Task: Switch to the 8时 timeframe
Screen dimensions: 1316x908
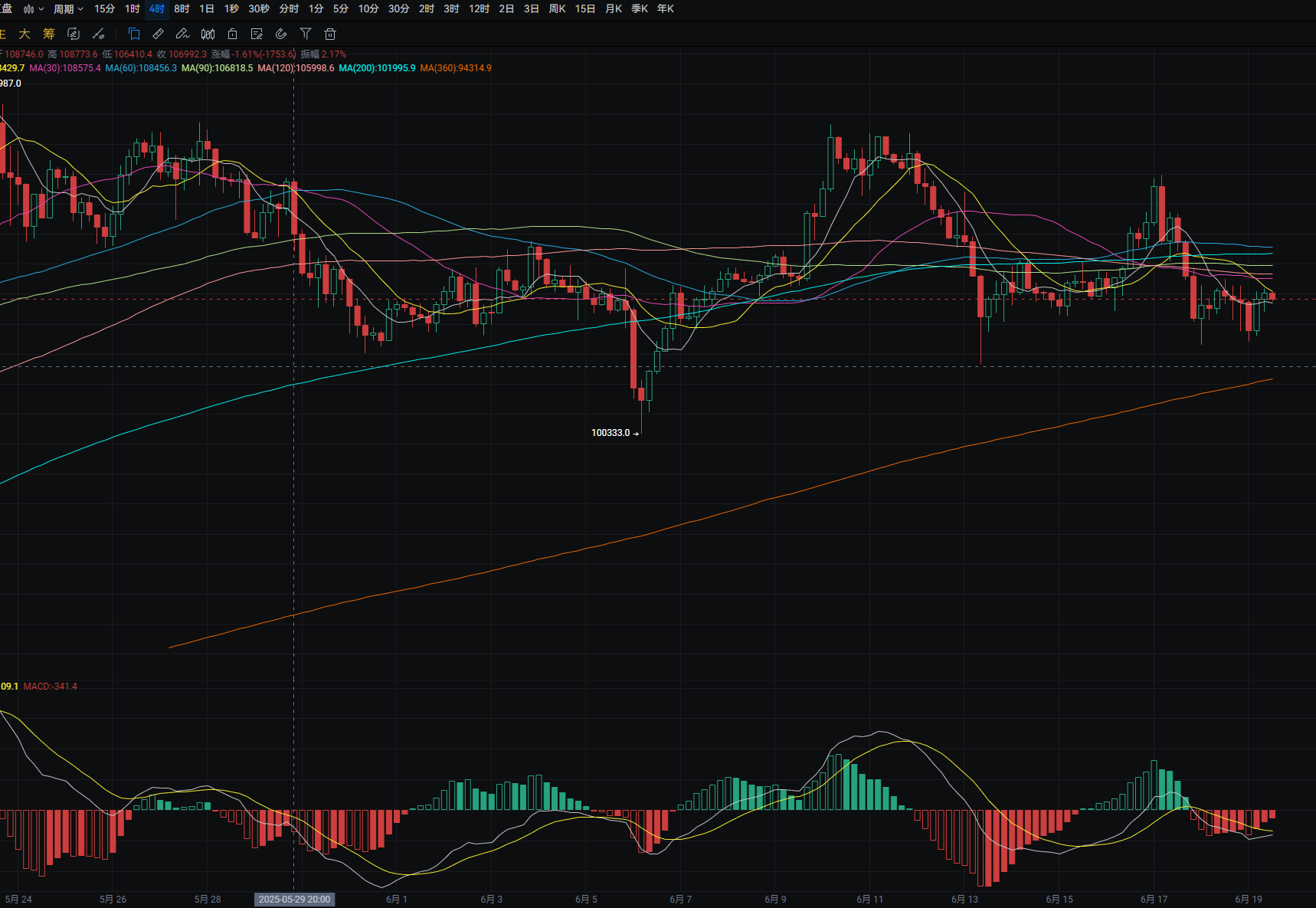Action: [182, 9]
